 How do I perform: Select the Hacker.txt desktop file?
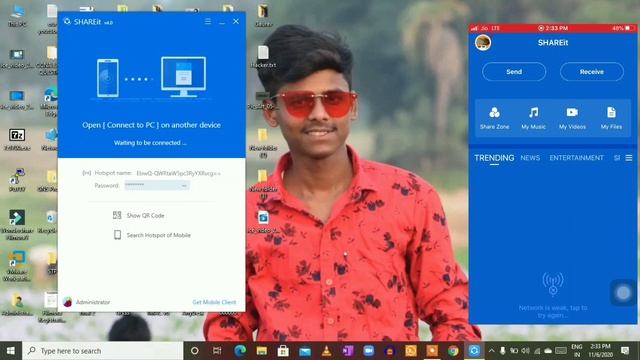coord(263,56)
